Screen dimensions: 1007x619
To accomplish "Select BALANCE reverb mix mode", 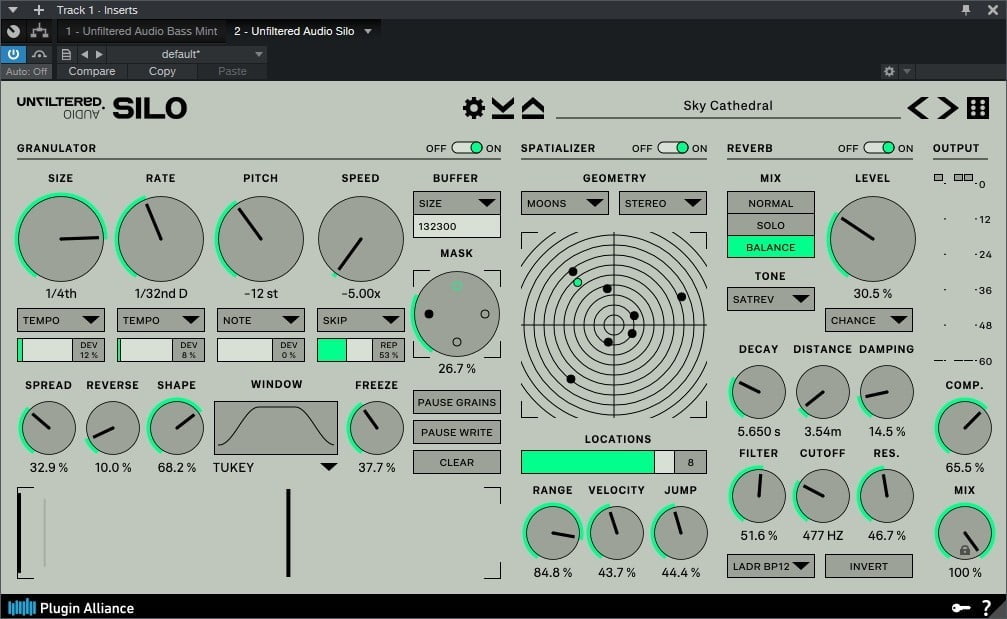I will coord(771,247).
